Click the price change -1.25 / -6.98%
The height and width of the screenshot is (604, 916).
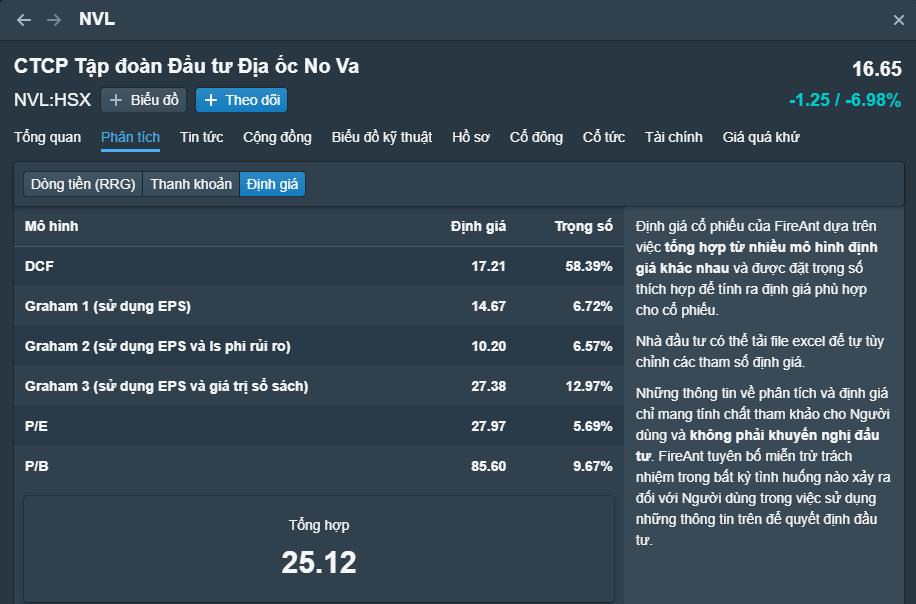[845, 100]
